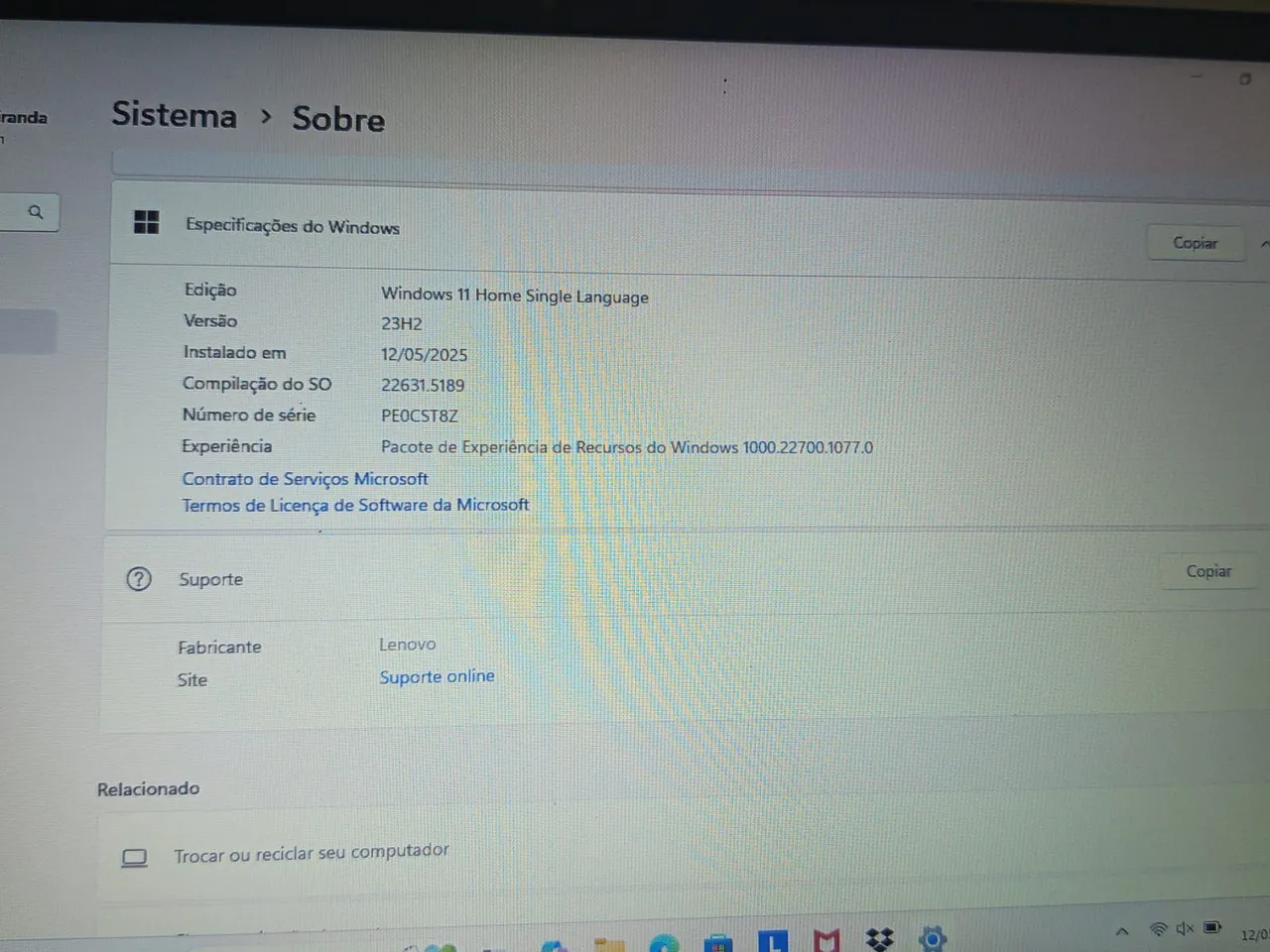Click the battery icon in system tray
This screenshot has width=1270, height=952.
[x=1212, y=927]
